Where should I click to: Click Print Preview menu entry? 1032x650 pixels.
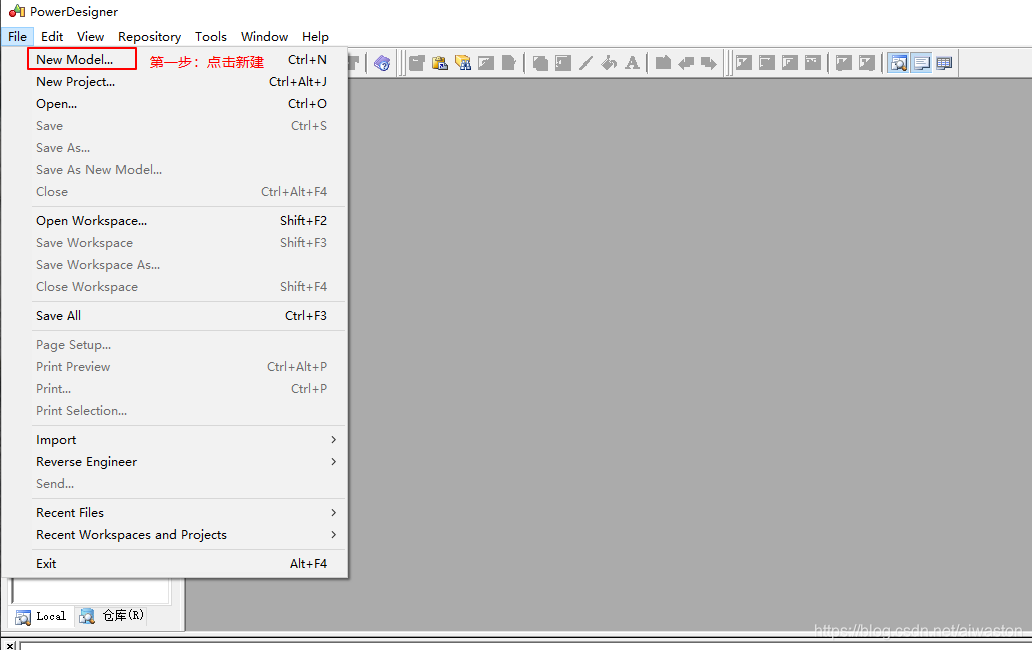(x=175, y=366)
